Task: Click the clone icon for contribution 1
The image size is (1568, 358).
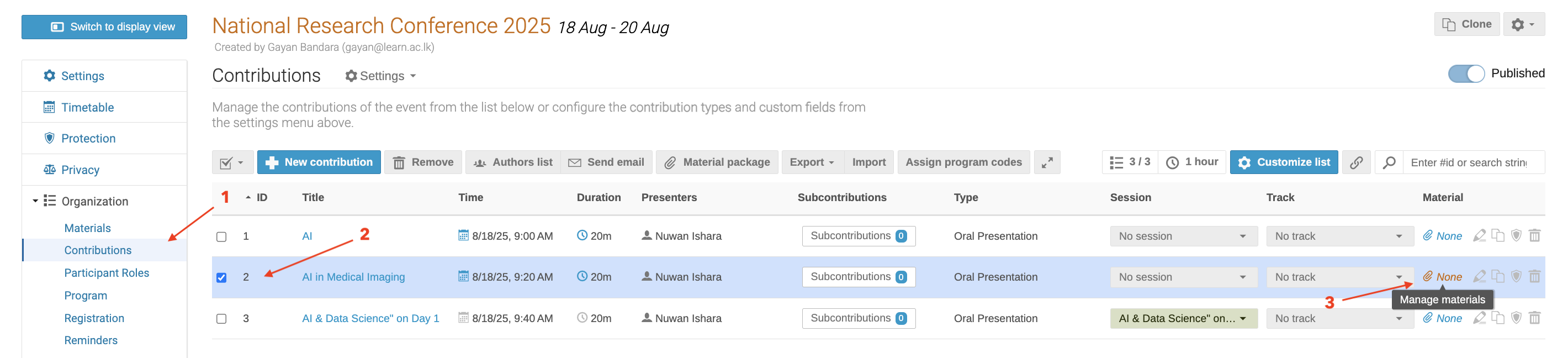Action: [x=1497, y=235]
